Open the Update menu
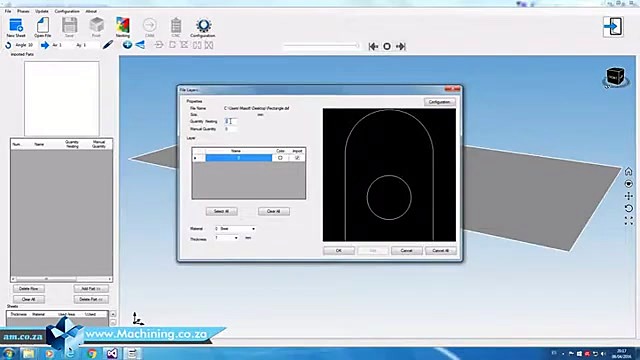This screenshot has height=360, width=640. tap(42, 11)
